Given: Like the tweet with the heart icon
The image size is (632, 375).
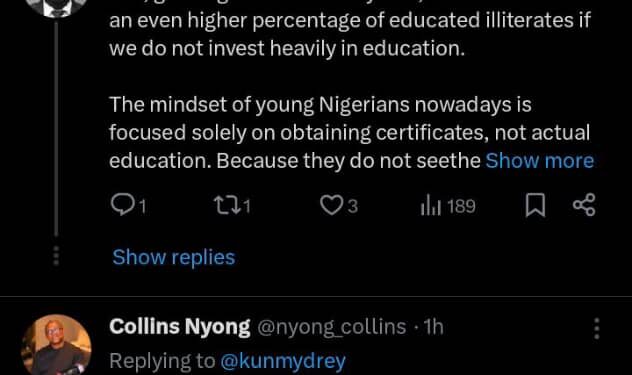Looking at the screenshot, I should point(331,205).
